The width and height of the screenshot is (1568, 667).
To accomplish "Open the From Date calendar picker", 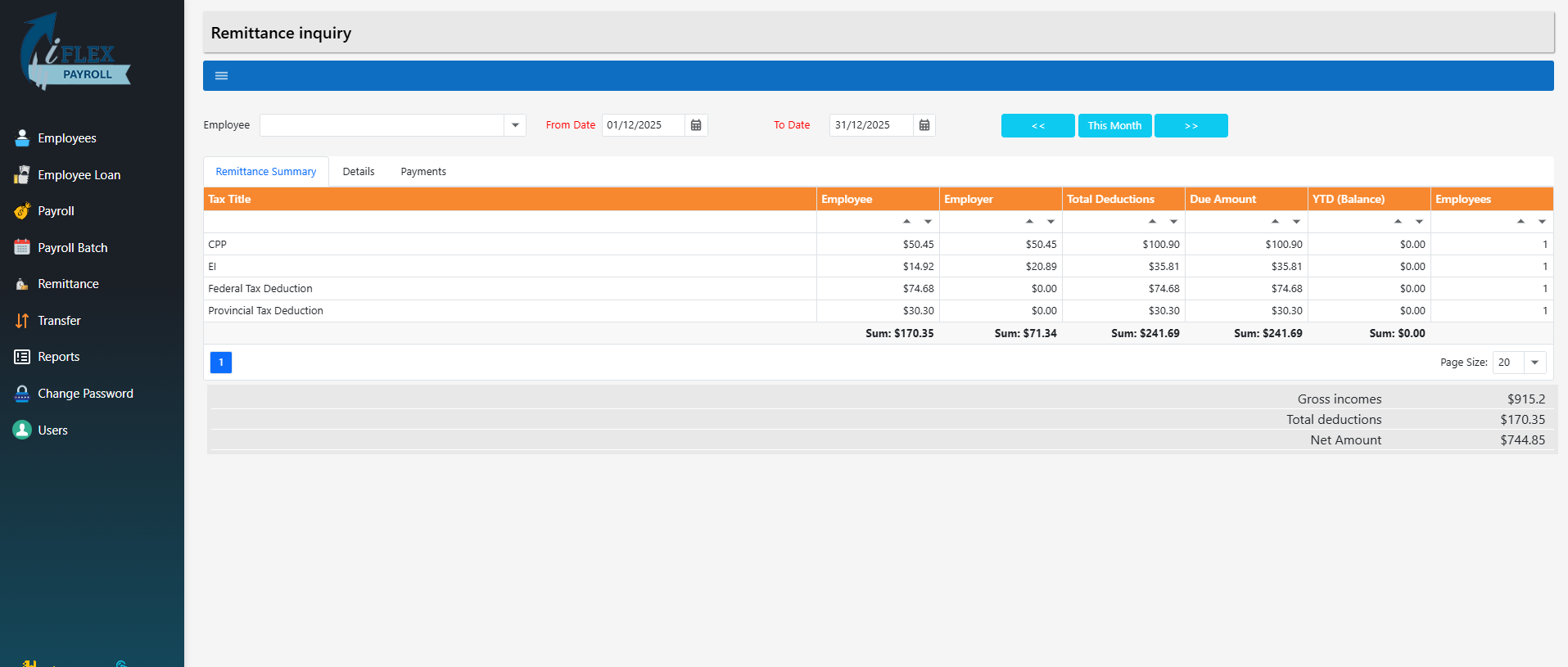I will pos(696,125).
